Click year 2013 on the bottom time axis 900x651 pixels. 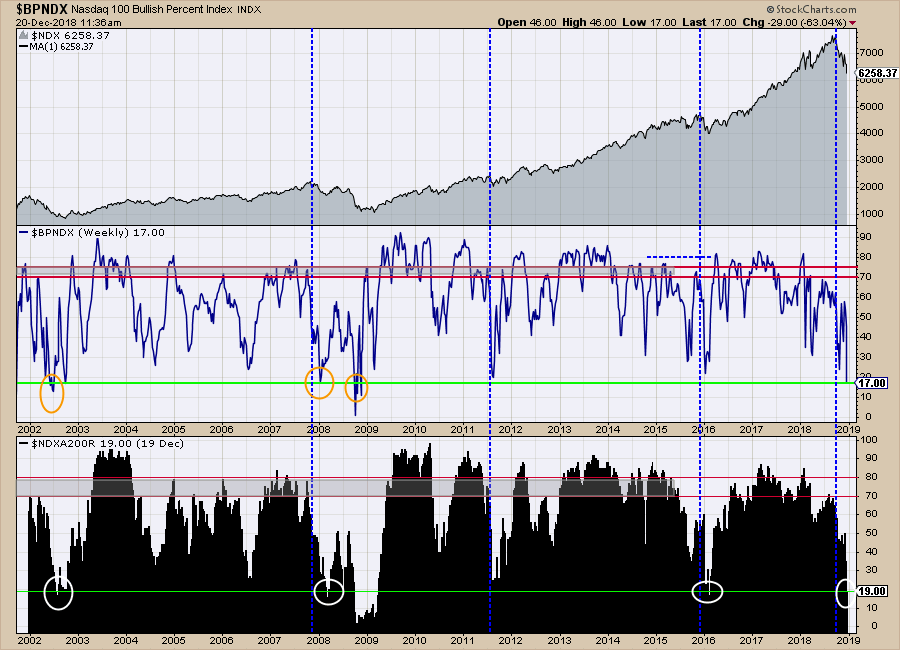tap(559, 640)
